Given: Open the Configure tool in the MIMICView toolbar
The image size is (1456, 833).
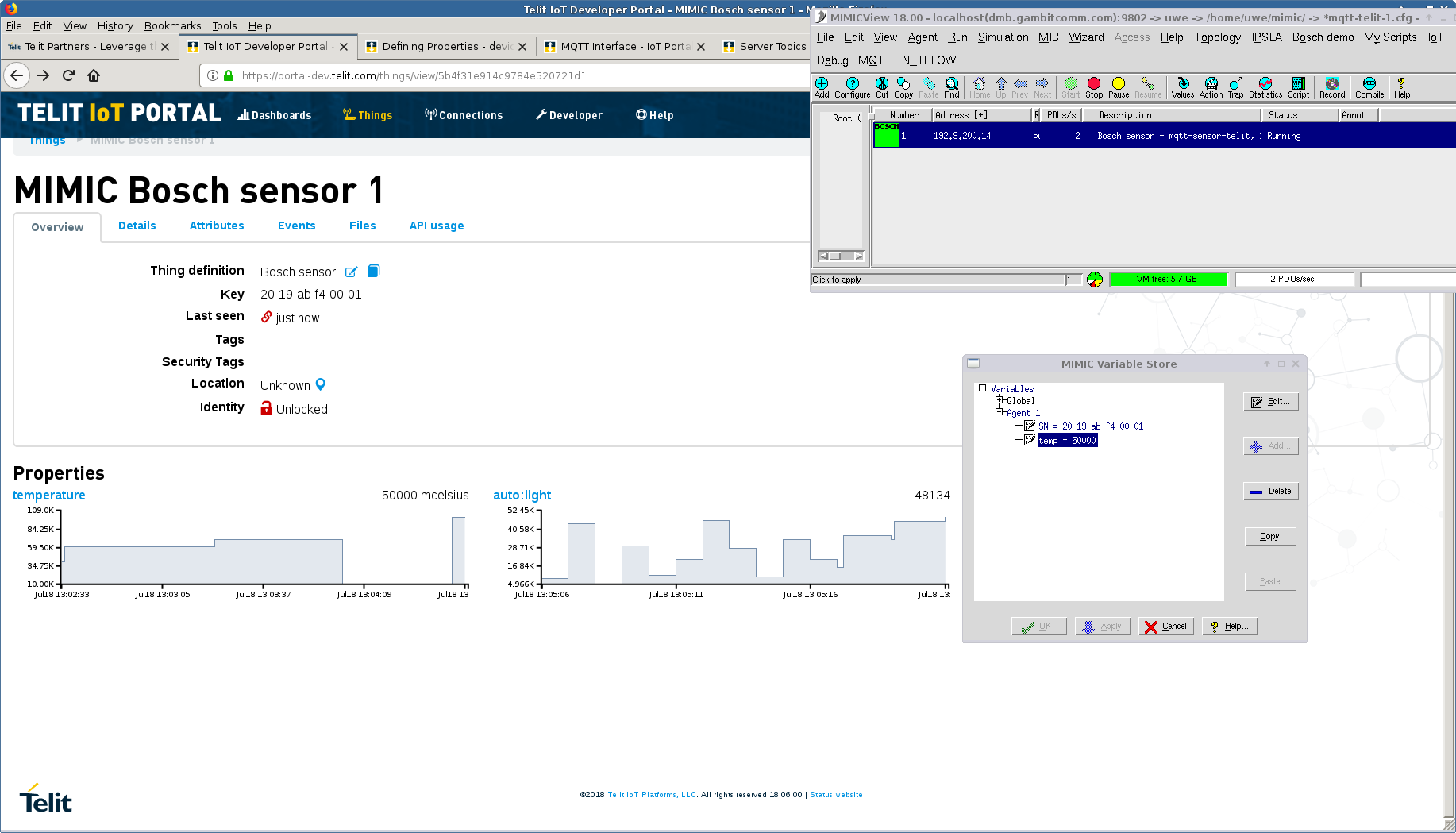Looking at the screenshot, I should (852, 87).
